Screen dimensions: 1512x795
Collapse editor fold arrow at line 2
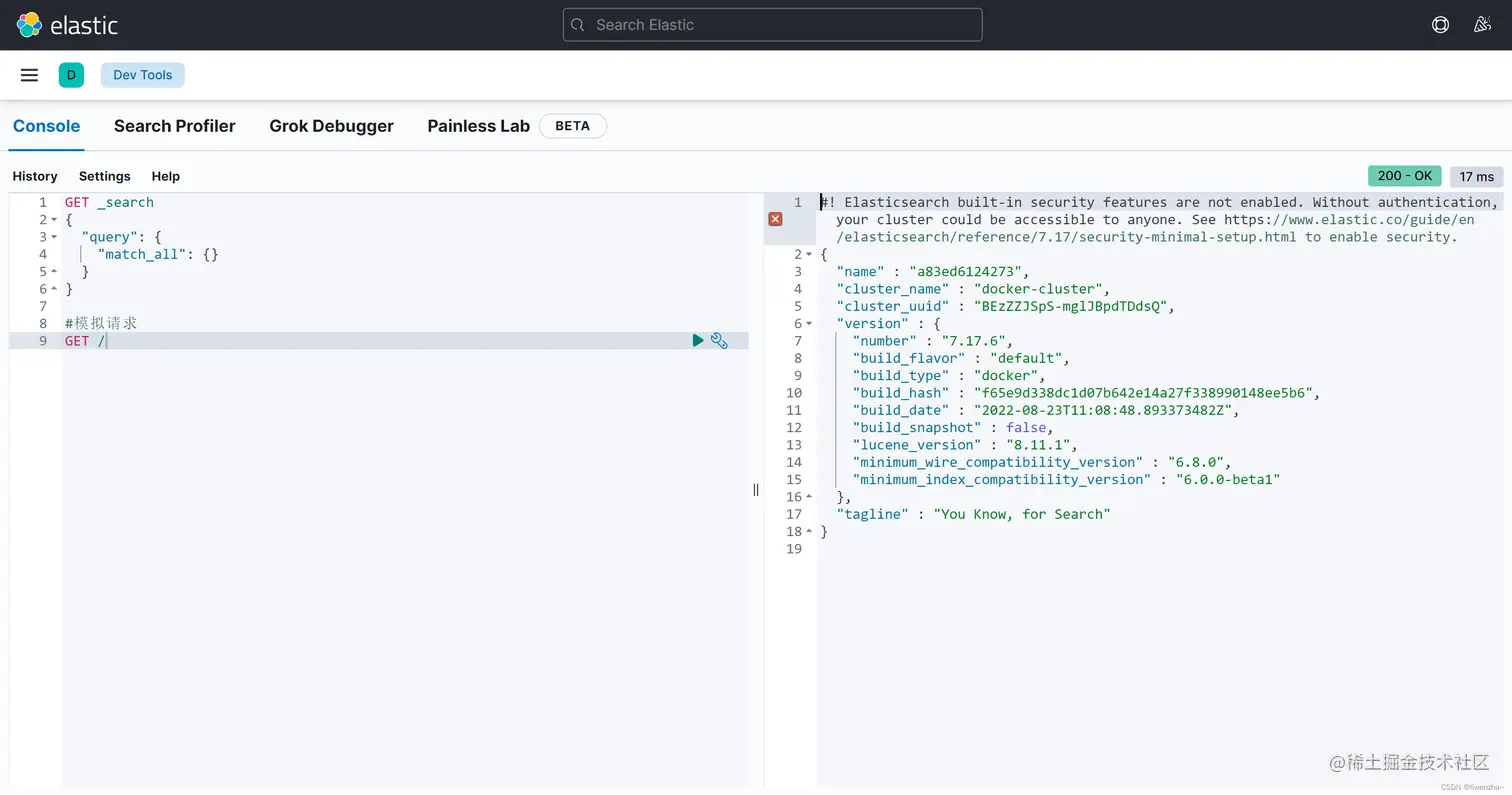pyautogui.click(x=54, y=220)
